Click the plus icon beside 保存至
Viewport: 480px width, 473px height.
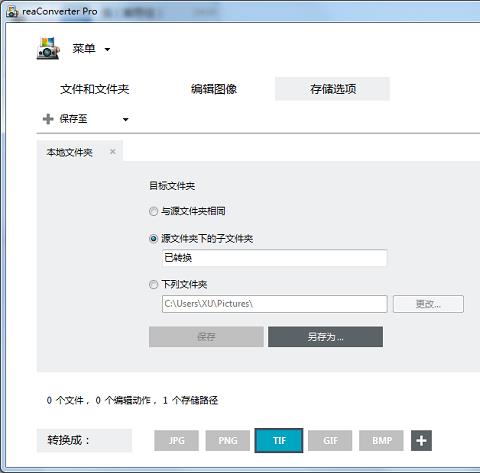click(x=48, y=119)
